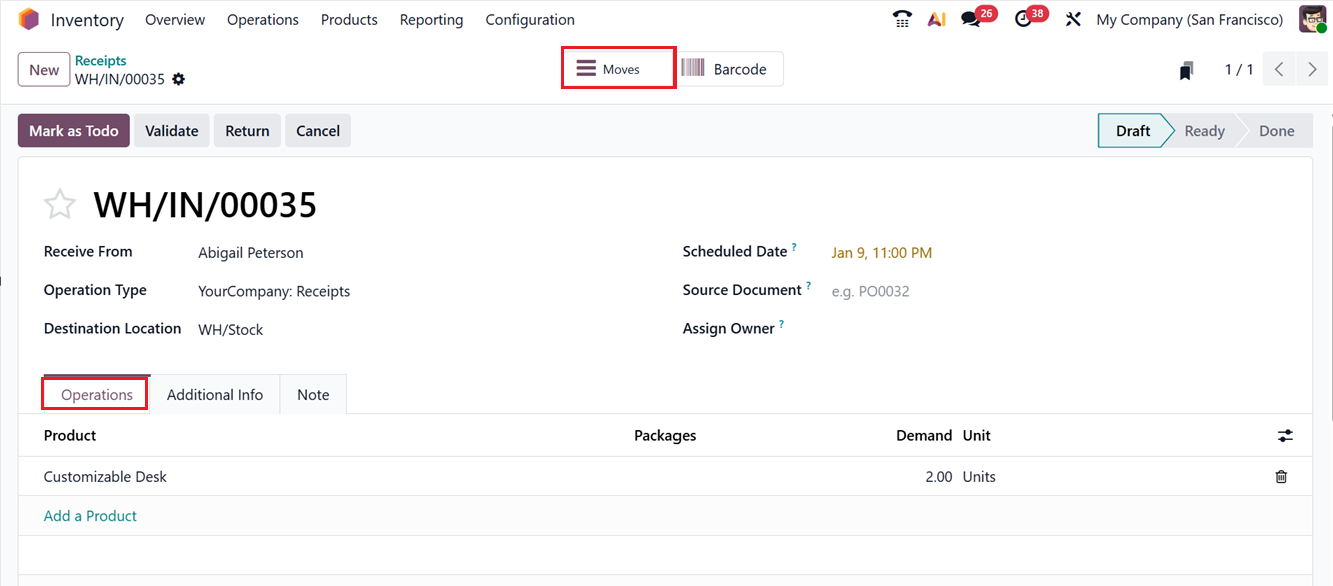Navigate to the next record with right arrow
The image size is (1333, 586).
click(1312, 69)
